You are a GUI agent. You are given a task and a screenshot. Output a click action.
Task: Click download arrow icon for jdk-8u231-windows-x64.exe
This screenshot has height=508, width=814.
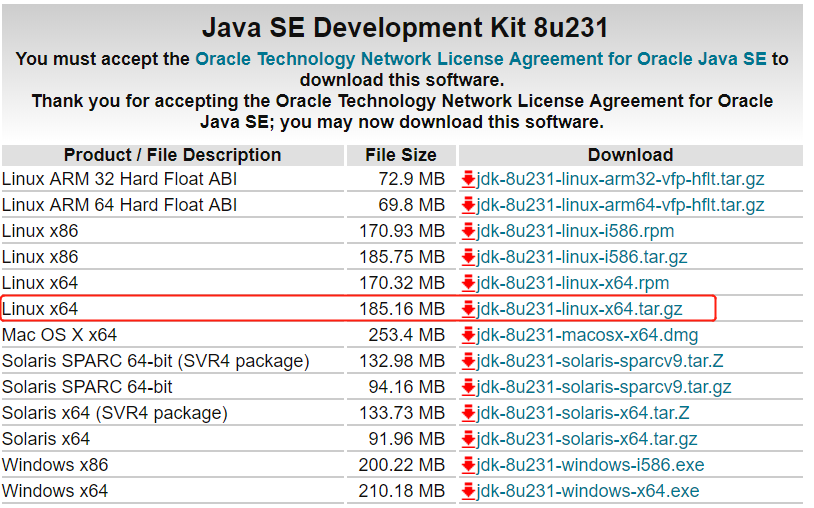click(x=468, y=491)
